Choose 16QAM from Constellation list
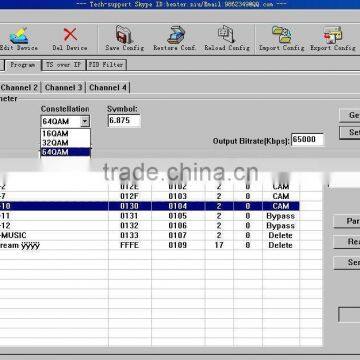 click(65, 134)
